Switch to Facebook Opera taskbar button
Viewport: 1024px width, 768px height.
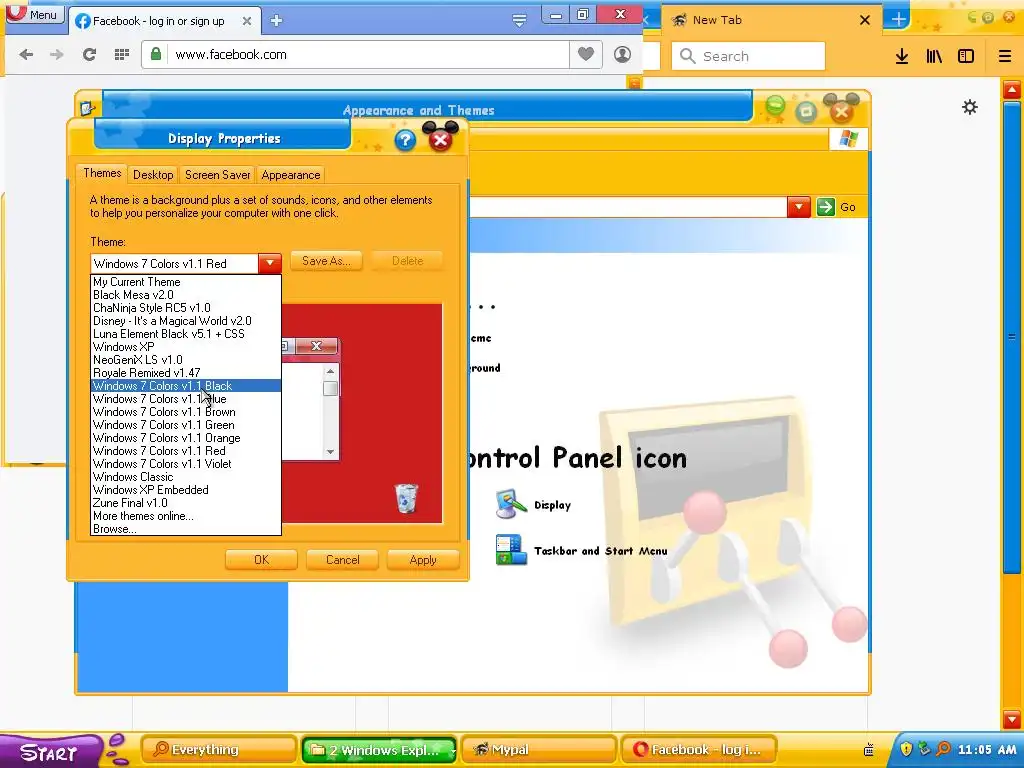(x=699, y=750)
